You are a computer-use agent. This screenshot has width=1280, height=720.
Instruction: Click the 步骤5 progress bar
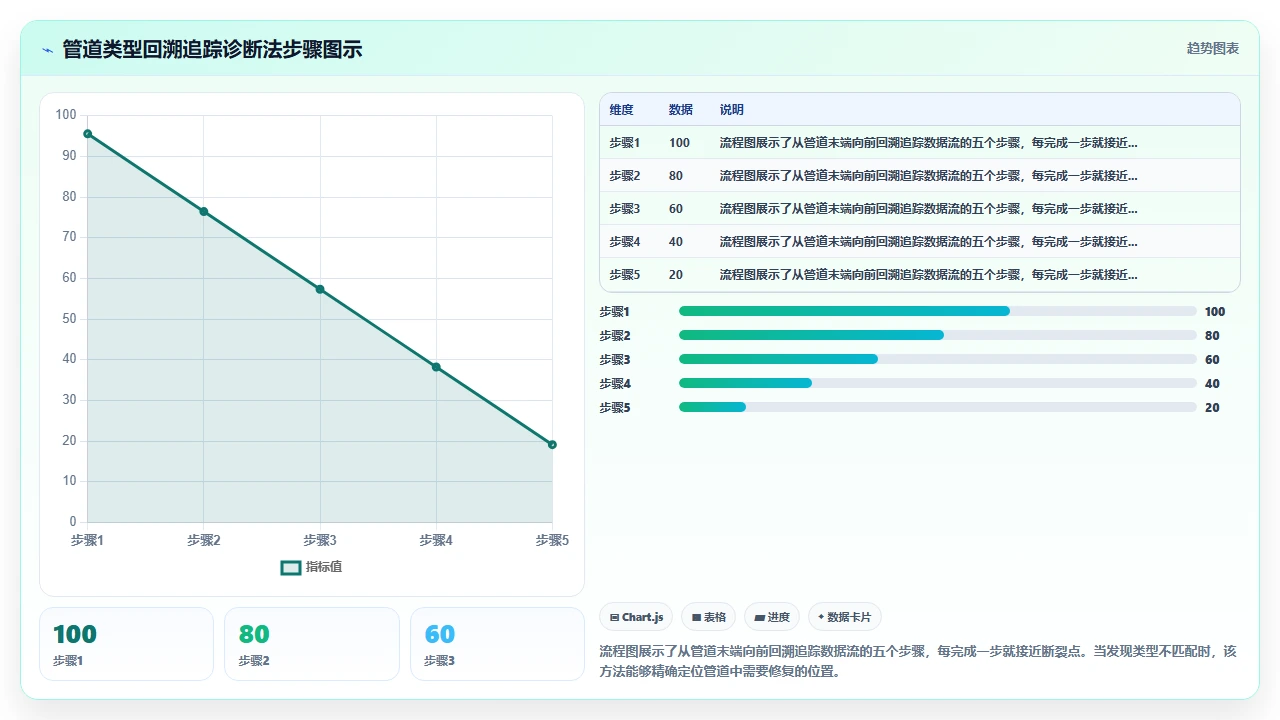[x=938, y=407]
